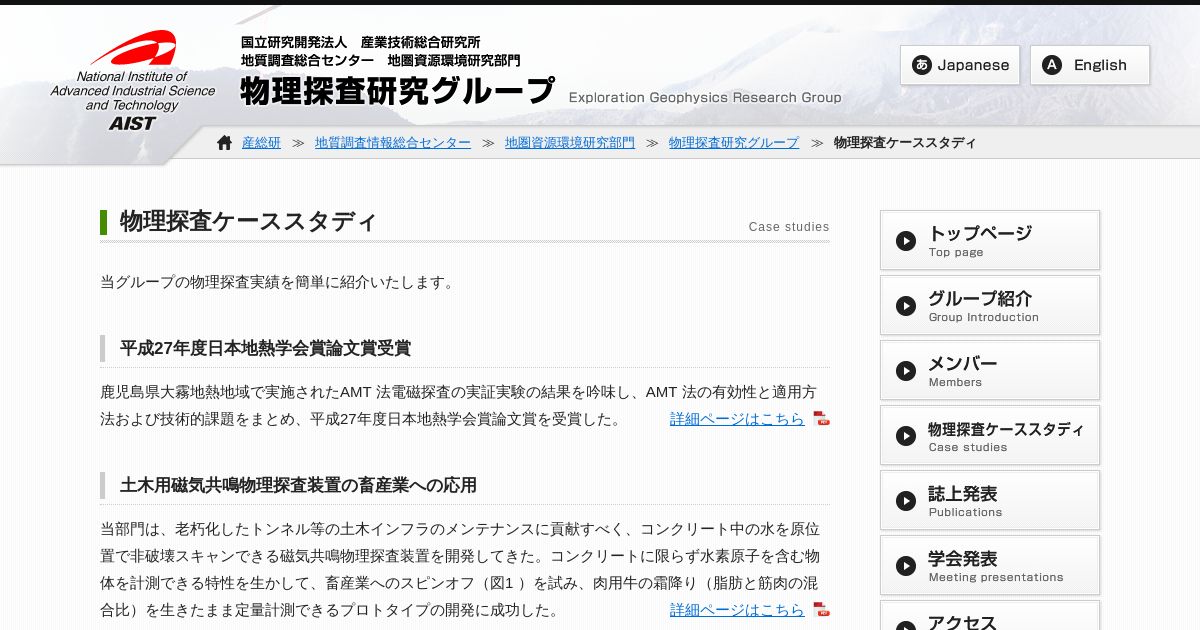Open 物理探査研究グループ breadcrumb link
This screenshot has height=630, width=1200.
[x=734, y=143]
